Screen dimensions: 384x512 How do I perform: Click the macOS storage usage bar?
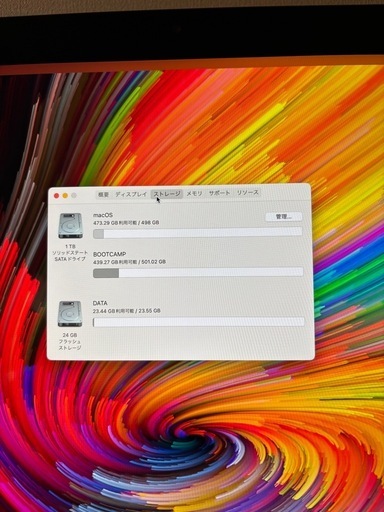(198, 233)
